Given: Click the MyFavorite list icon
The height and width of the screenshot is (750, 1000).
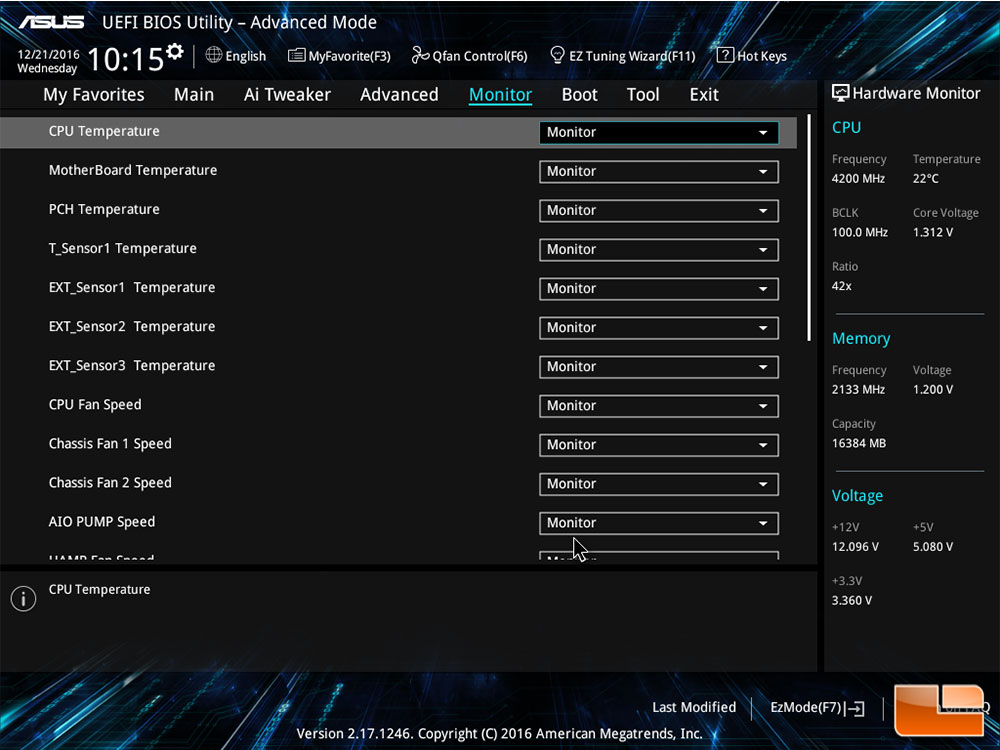Looking at the screenshot, I should coord(297,55).
